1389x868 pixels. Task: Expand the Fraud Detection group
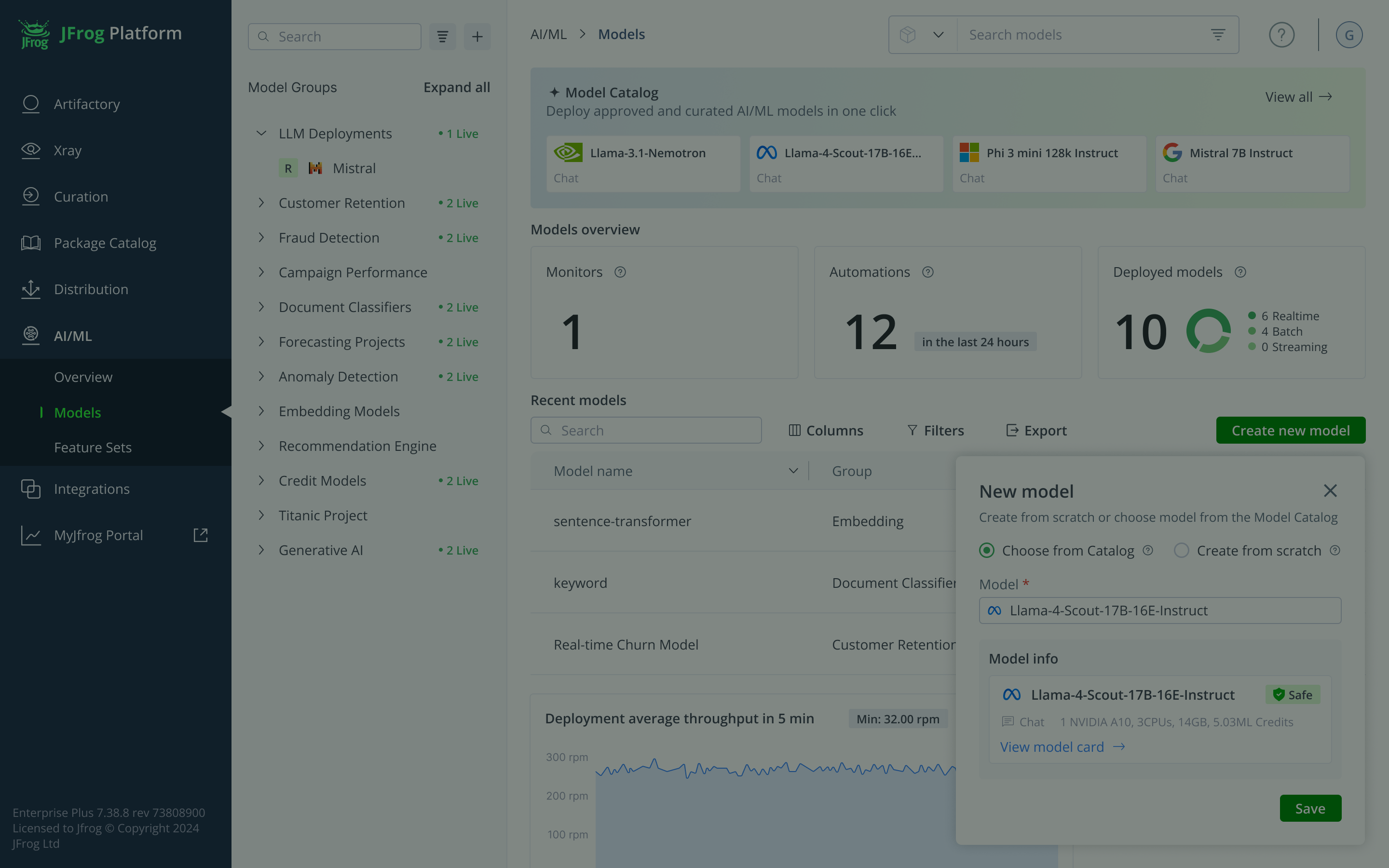point(261,237)
